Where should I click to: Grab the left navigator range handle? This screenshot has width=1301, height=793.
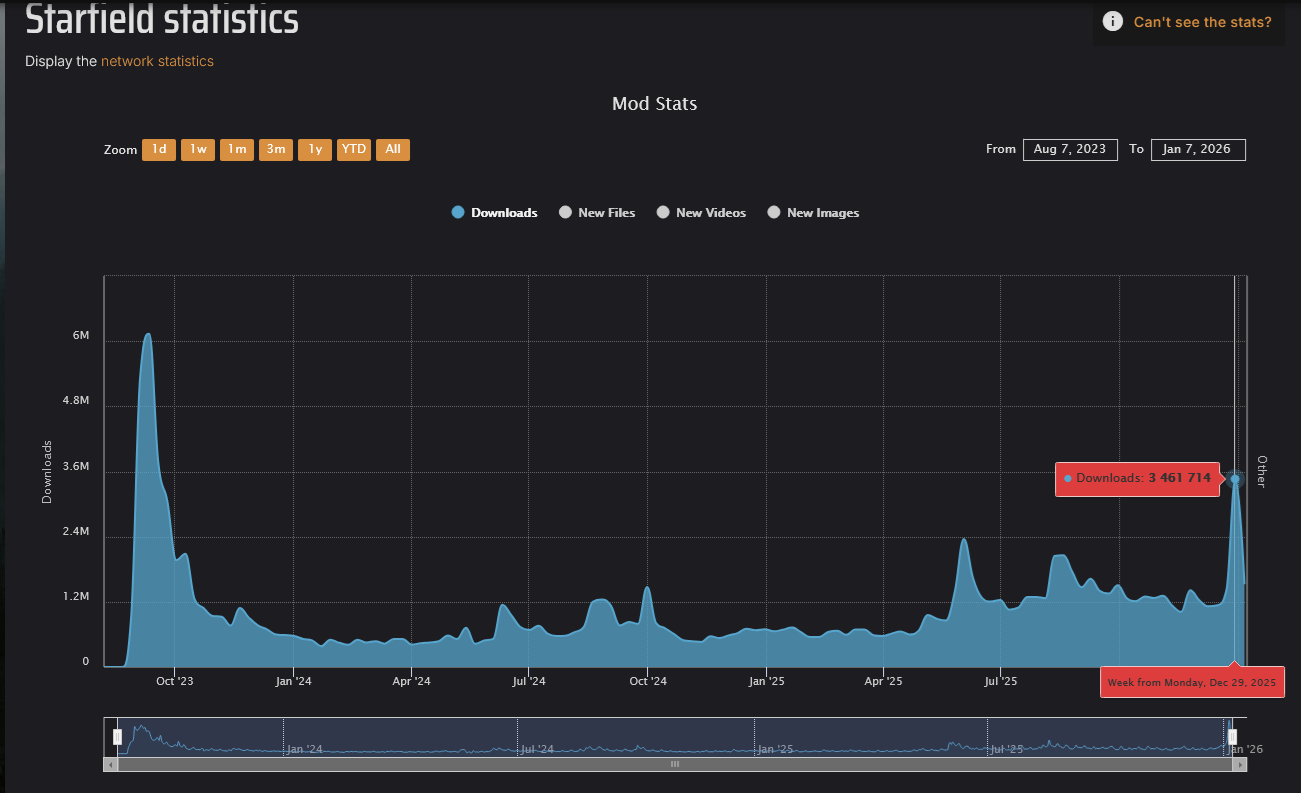click(x=117, y=737)
